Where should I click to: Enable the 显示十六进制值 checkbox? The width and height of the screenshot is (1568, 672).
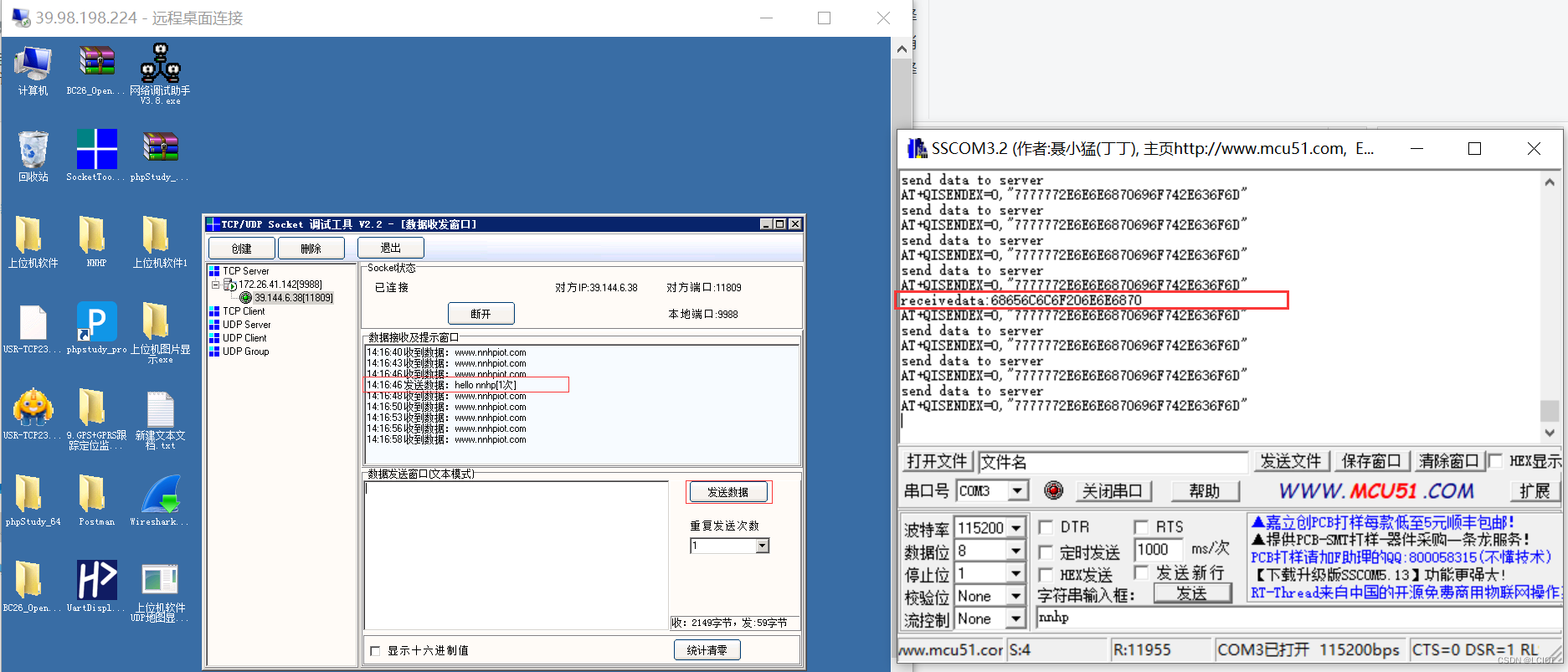(375, 650)
